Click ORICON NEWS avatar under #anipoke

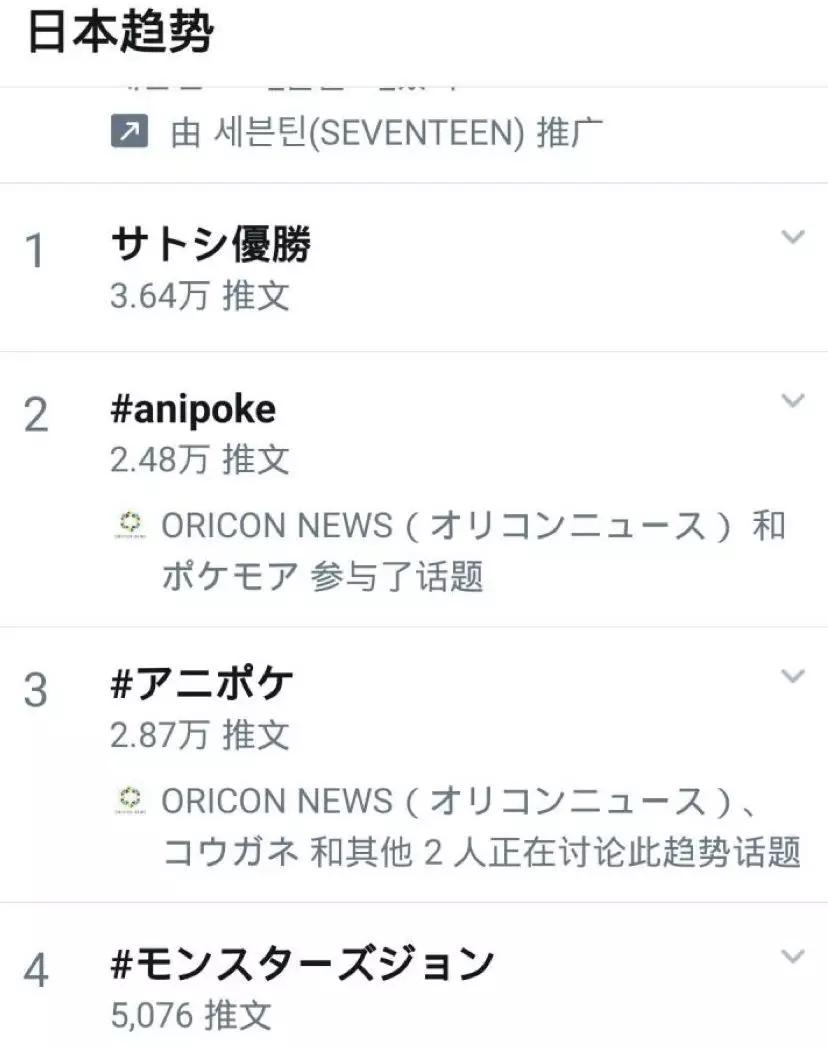[127, 524]
